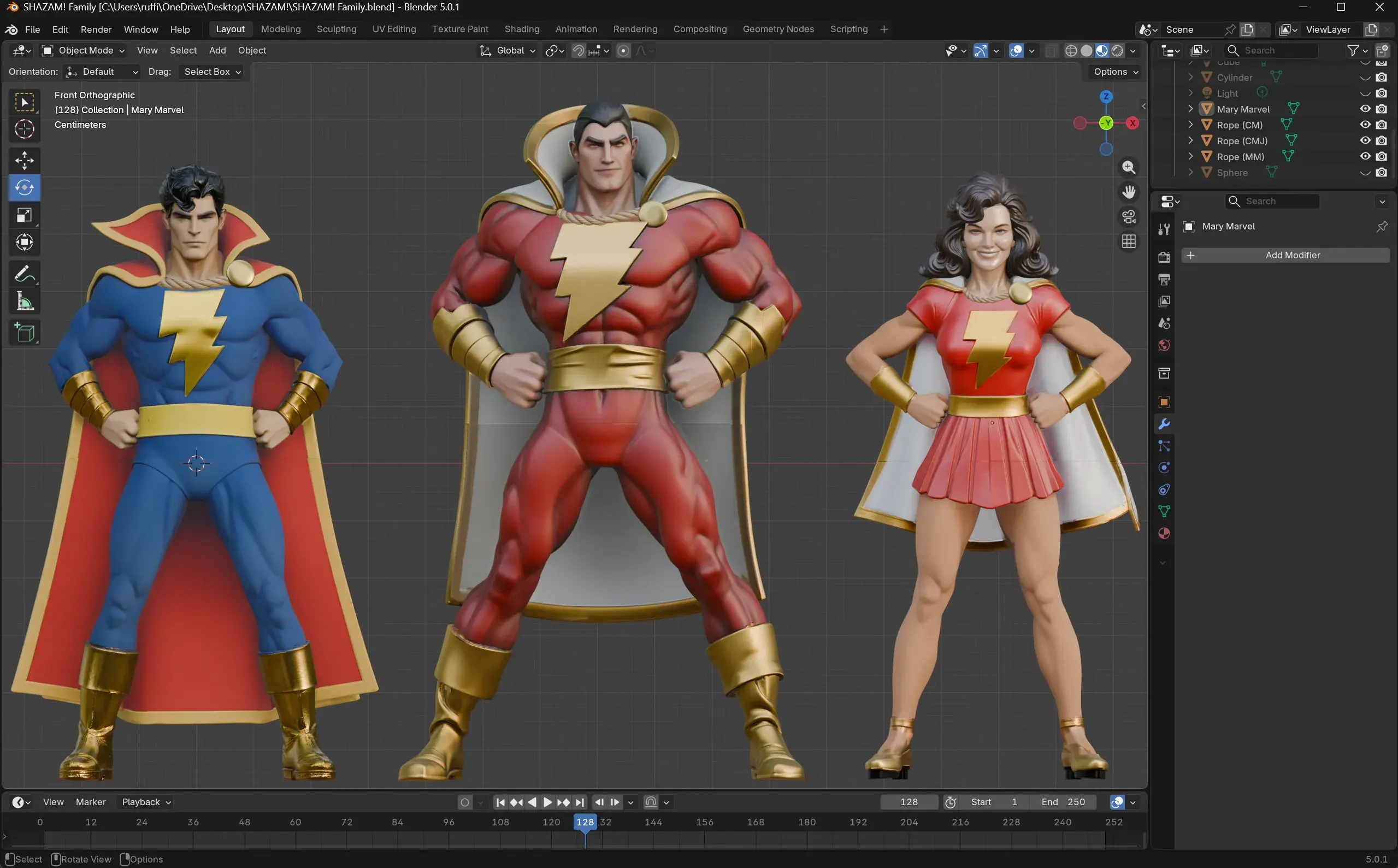Open the Physics properties tab
The width and height of the screenshot is (1398, 868).
pos(1164,468)
